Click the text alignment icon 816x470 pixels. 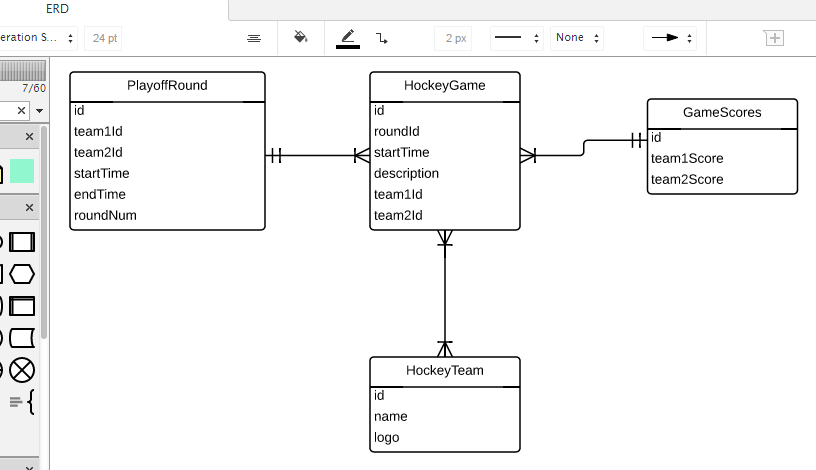pyautogui.click(x=254, y=38)
